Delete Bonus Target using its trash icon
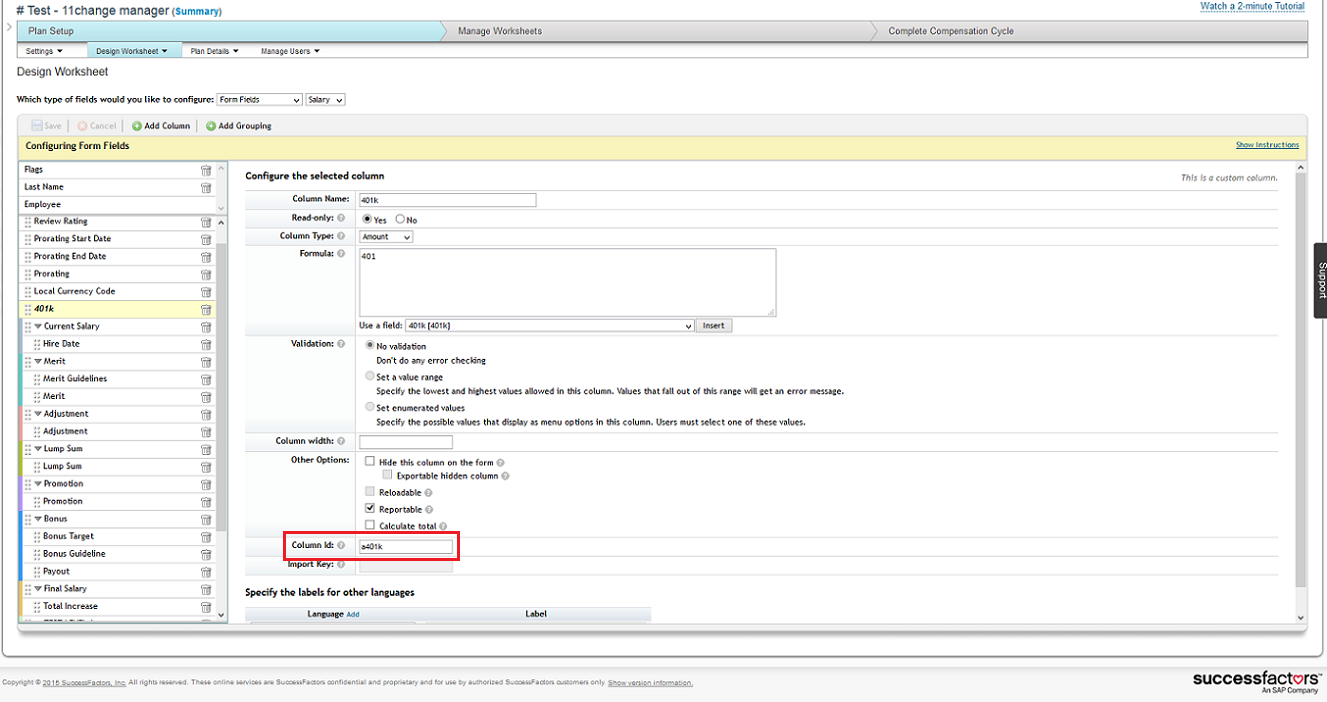The height and width of the screenshot is (702, 1327). (206, 537)
